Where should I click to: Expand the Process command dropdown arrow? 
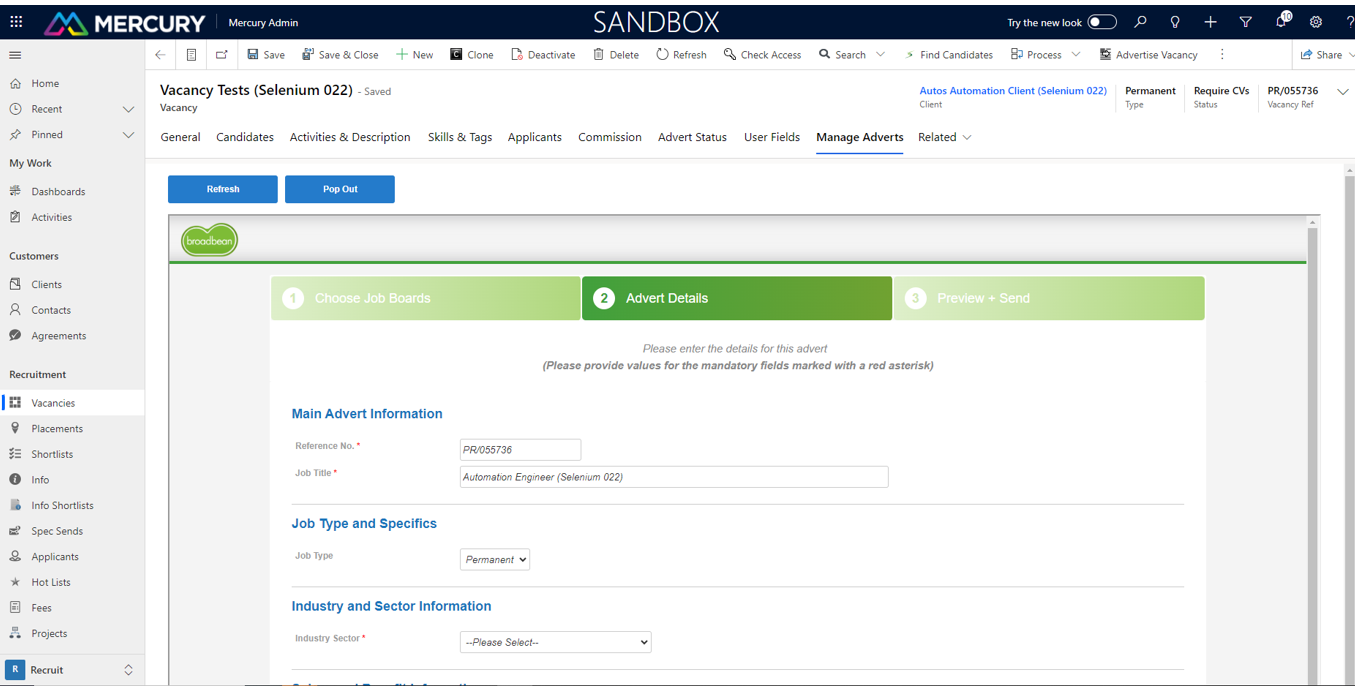[x=1076, y=55]
